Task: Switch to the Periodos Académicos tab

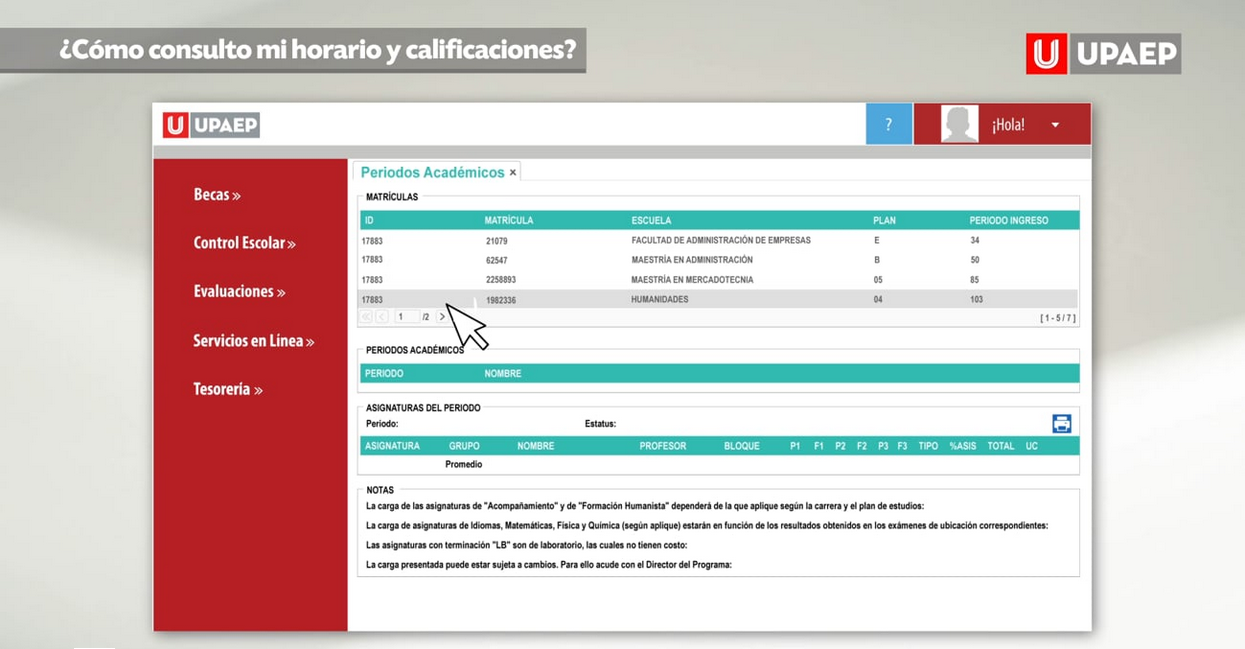Action: (432, 173)
